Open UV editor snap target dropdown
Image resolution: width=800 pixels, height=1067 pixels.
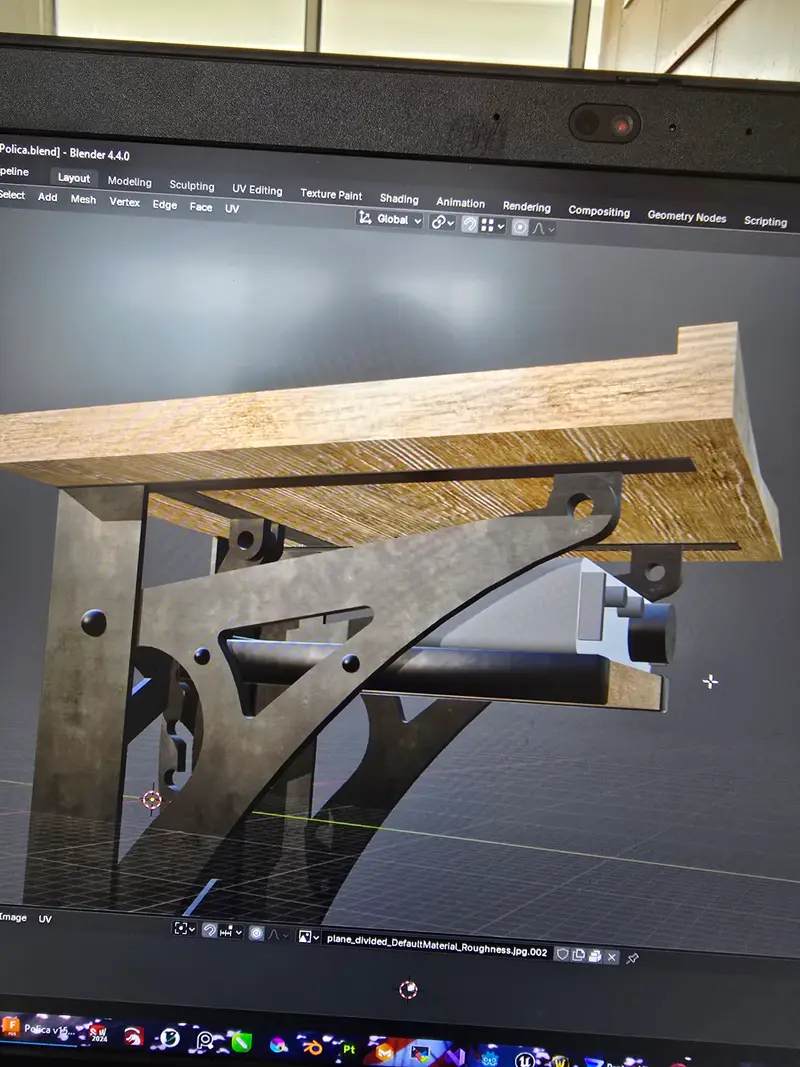(231, 930)
